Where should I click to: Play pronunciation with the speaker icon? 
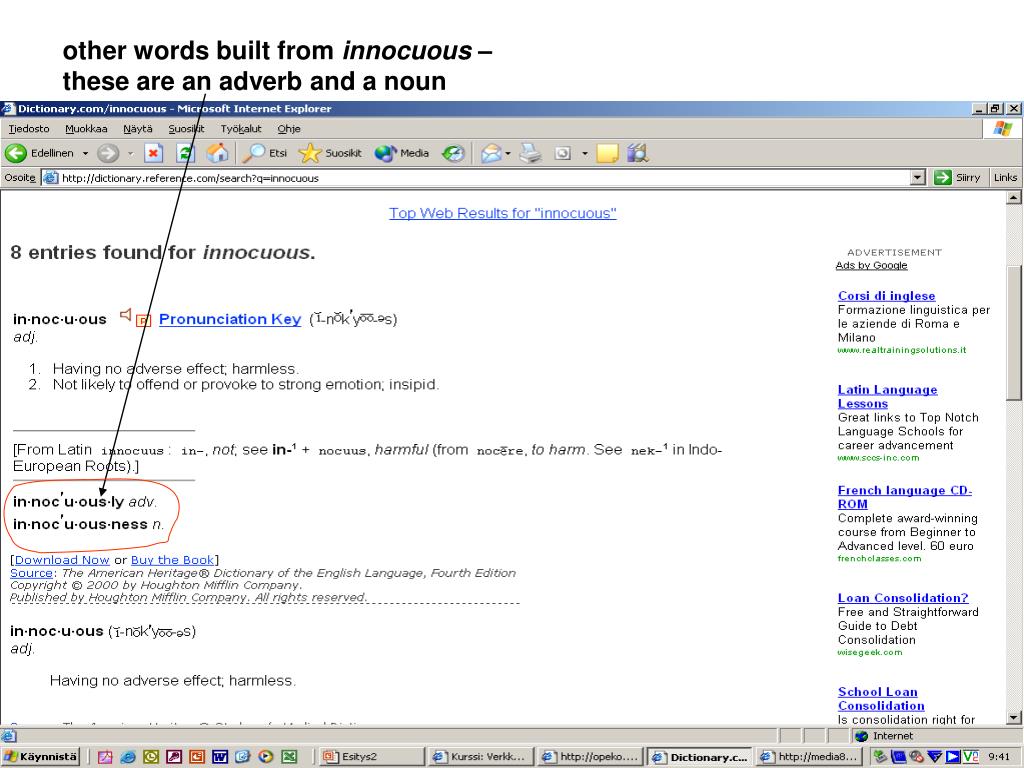click(x=125, y=315)
